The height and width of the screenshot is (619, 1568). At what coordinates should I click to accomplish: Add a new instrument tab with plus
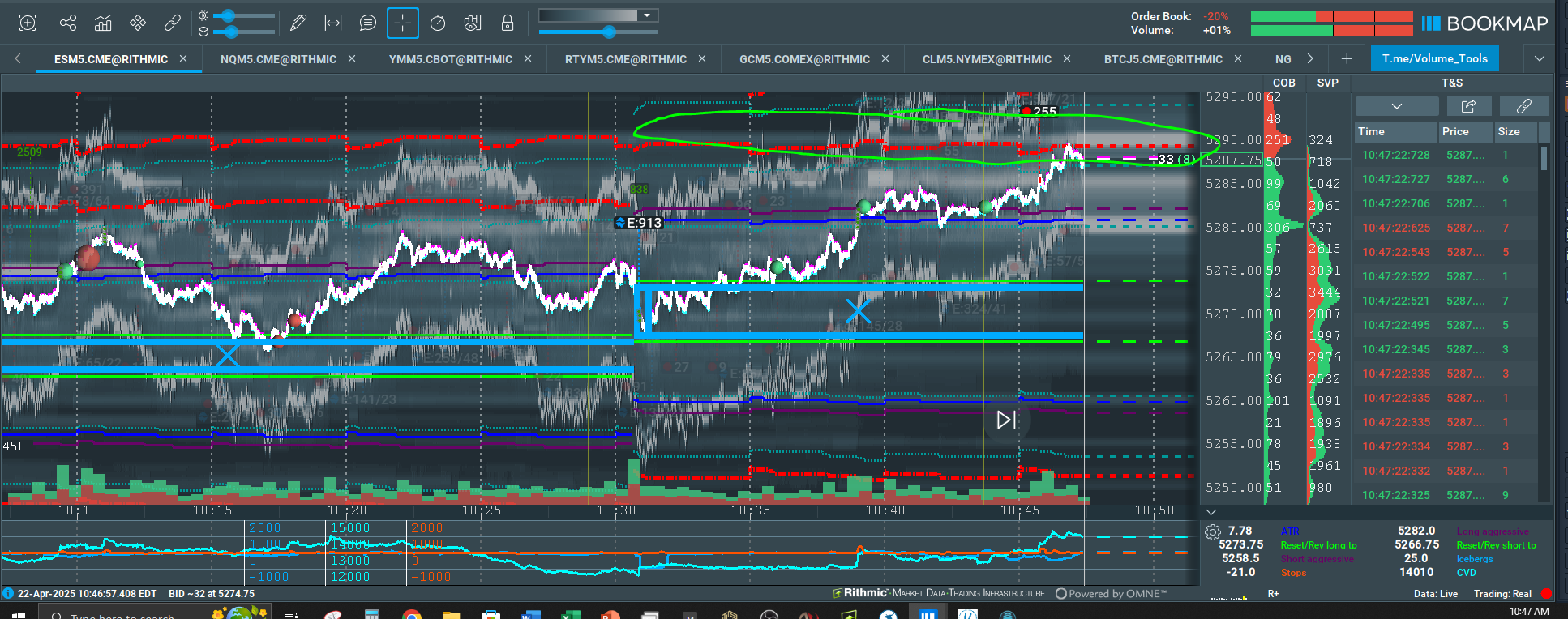pos(1347,58)
